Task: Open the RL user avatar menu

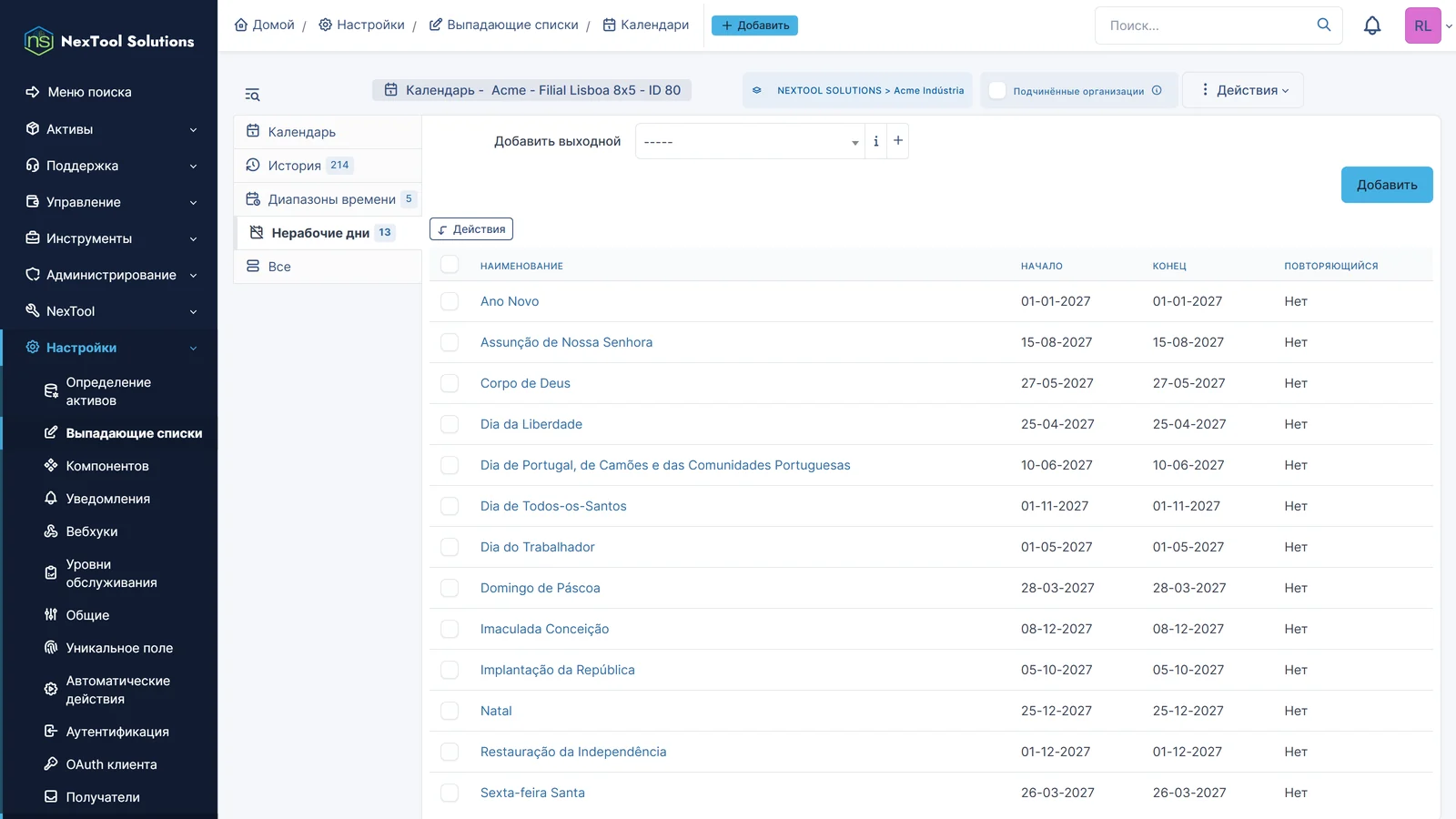Action: [x=1423, y=25]
